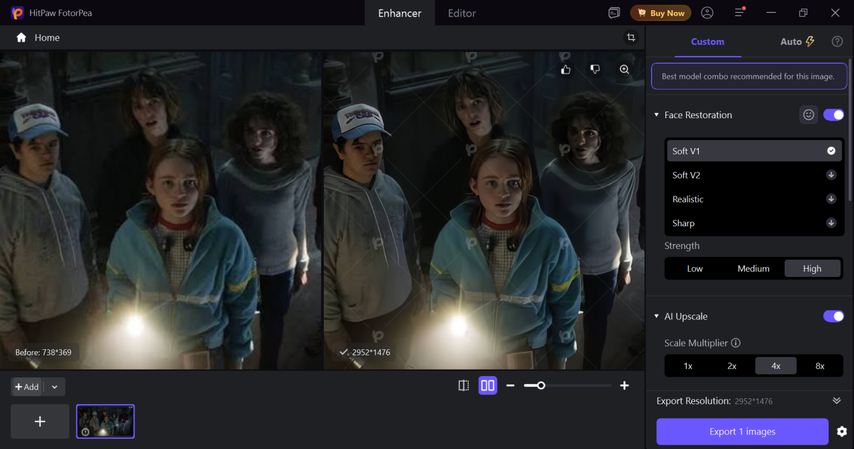The height and width of the screenshot is (449, 854).
Task: Zoom in with the plus icon
Action: [624, 386]
